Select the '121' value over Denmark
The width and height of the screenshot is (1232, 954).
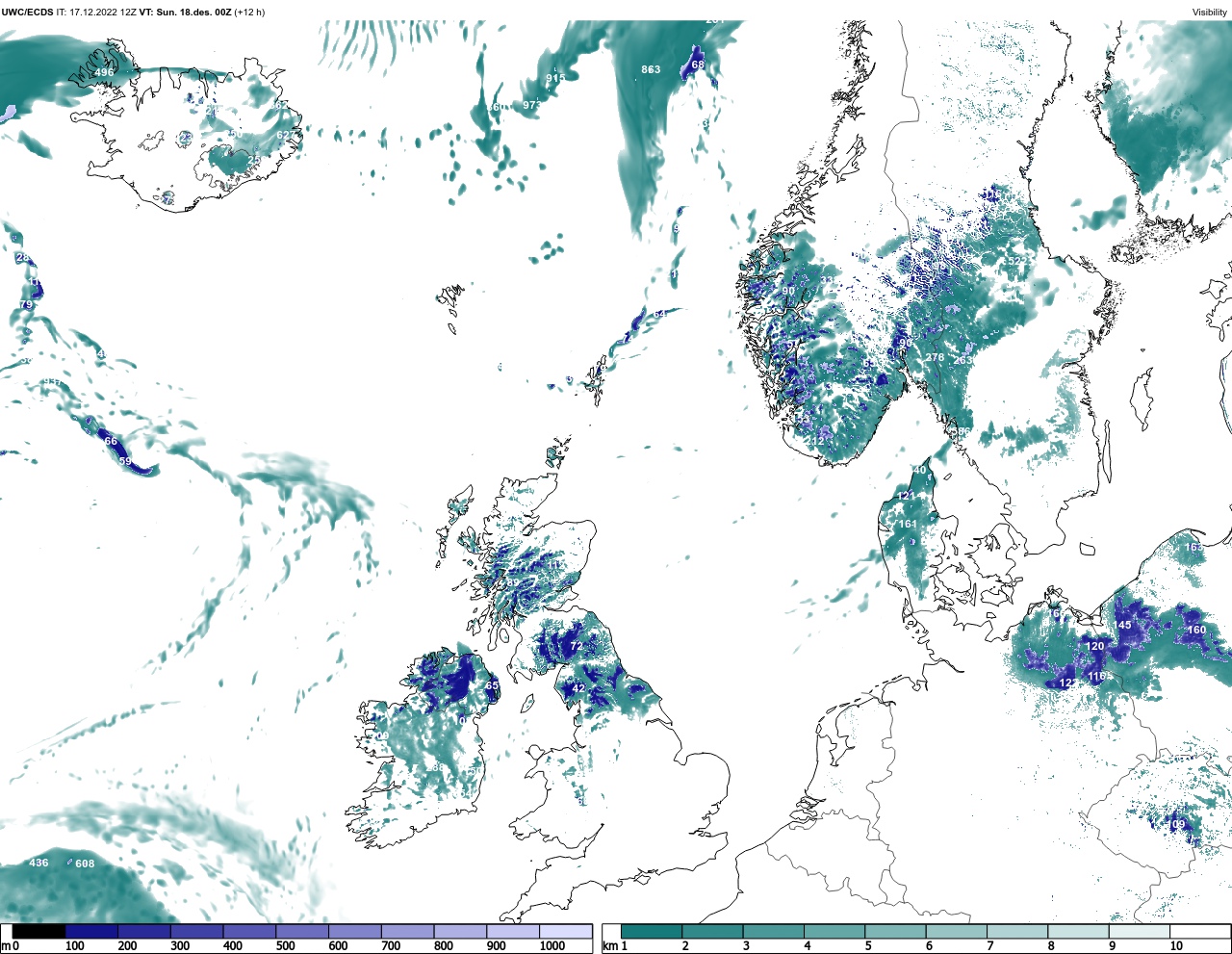pos(906,496)
